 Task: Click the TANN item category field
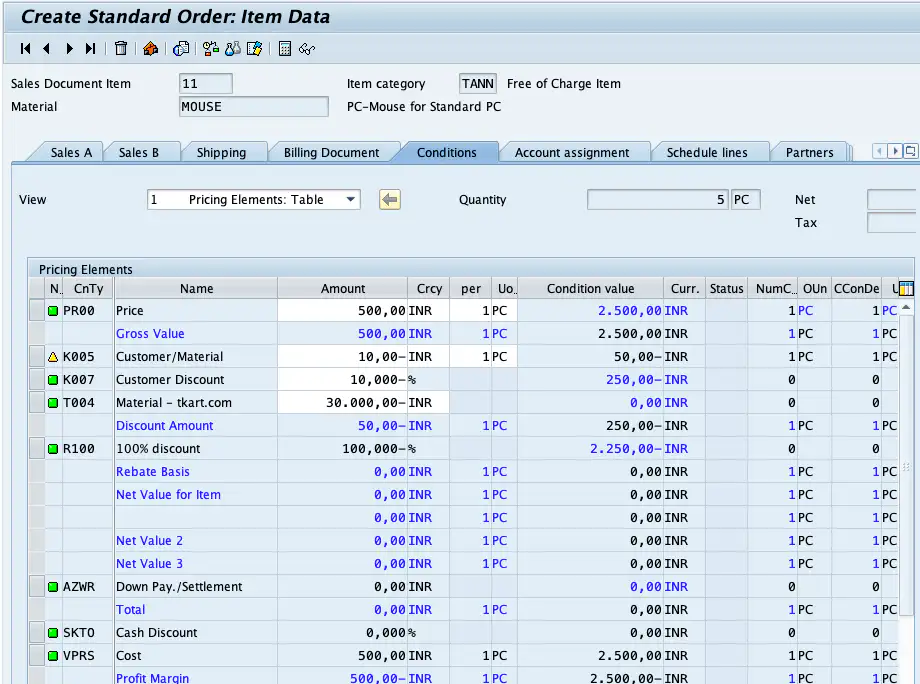point(478,83)
